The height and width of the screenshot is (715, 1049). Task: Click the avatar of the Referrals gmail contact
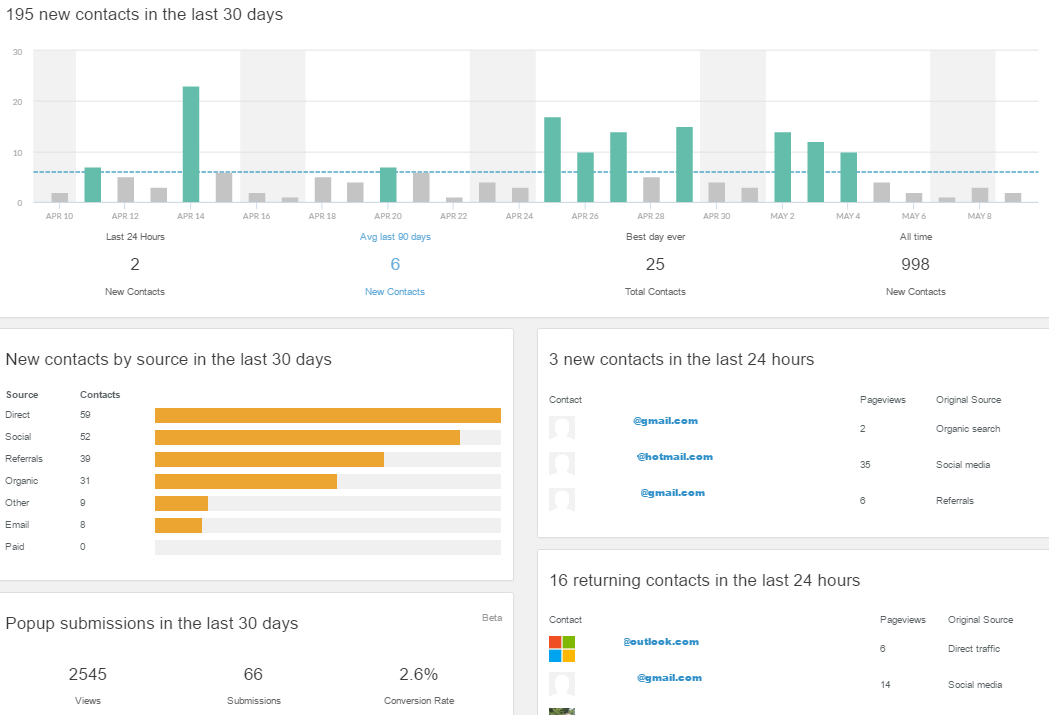[562, 500]
